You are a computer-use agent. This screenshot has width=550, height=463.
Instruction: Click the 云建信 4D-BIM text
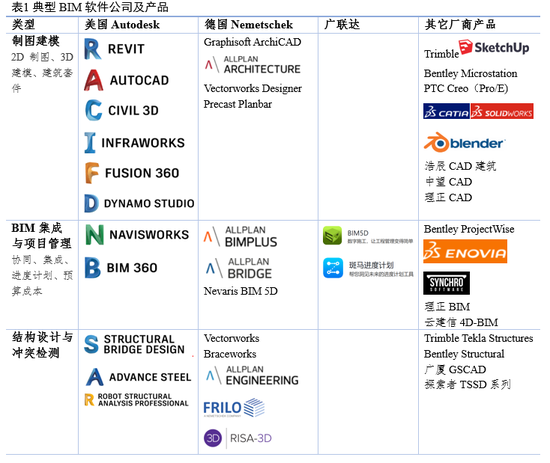click(461, 322)
